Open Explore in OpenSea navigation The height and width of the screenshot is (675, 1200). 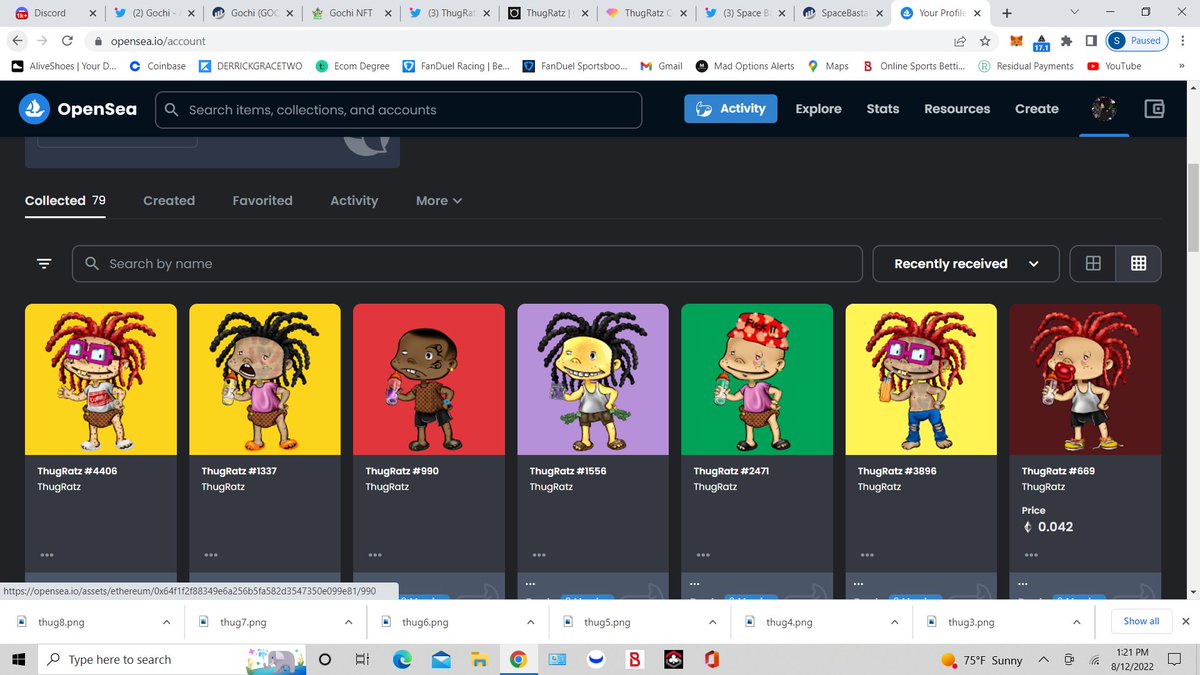tap(818, 109)
